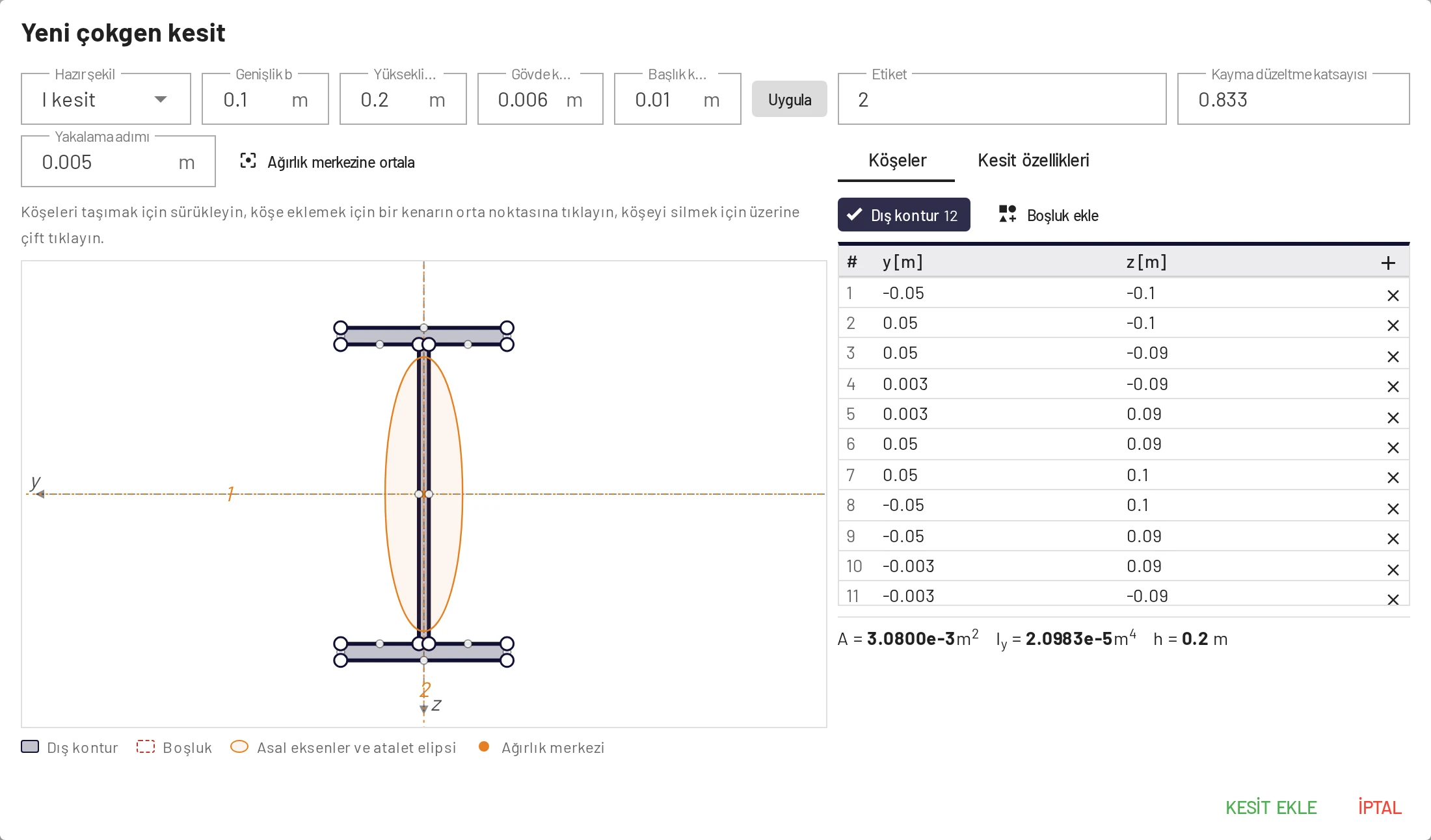Click the z value -0.09 in row 4
1431x840 pixels.
(x=1147, y=384)
